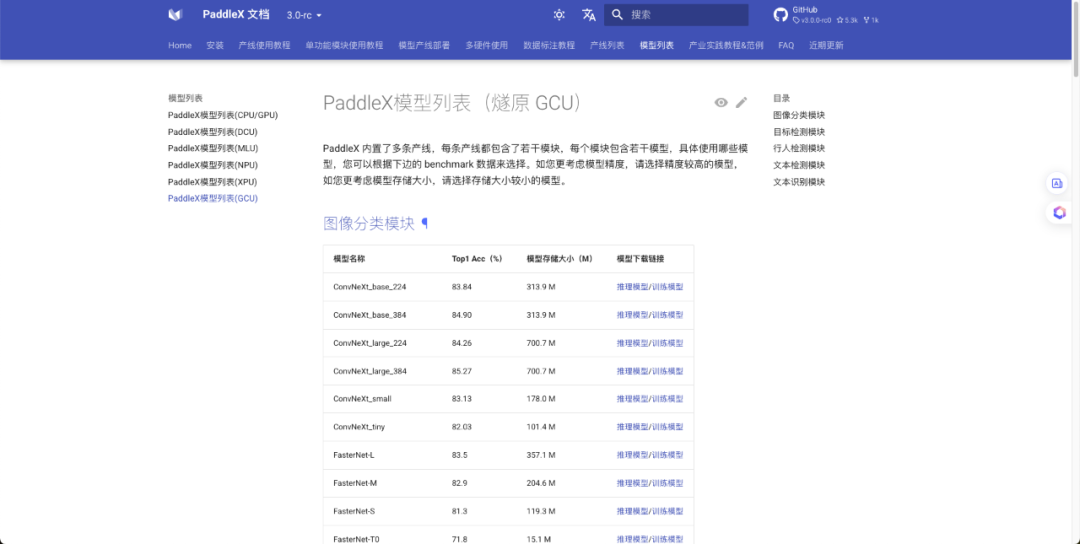Open download link for ConvNeXt_small

tap(650, 399)
